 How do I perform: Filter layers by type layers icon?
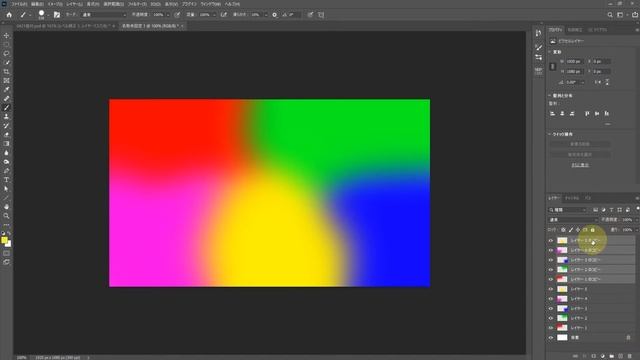[611, 210]
